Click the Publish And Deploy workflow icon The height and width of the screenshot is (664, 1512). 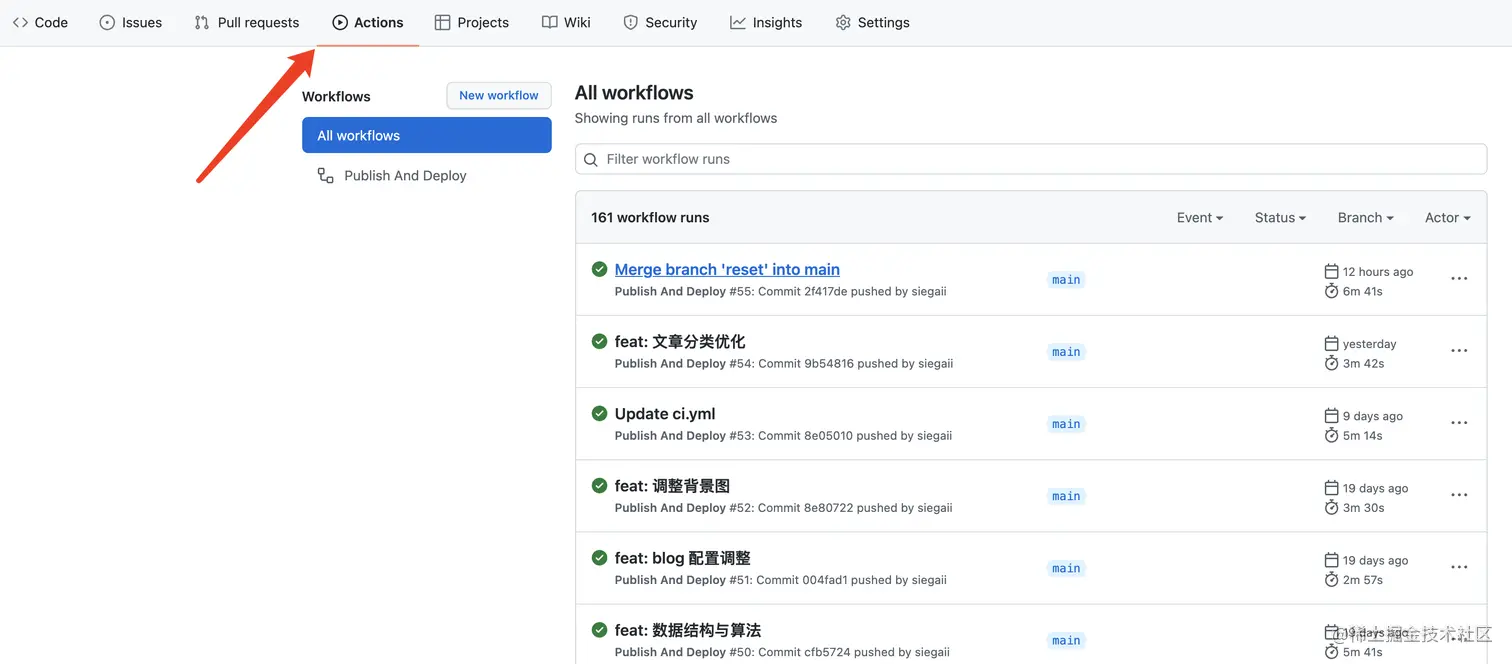325,175
